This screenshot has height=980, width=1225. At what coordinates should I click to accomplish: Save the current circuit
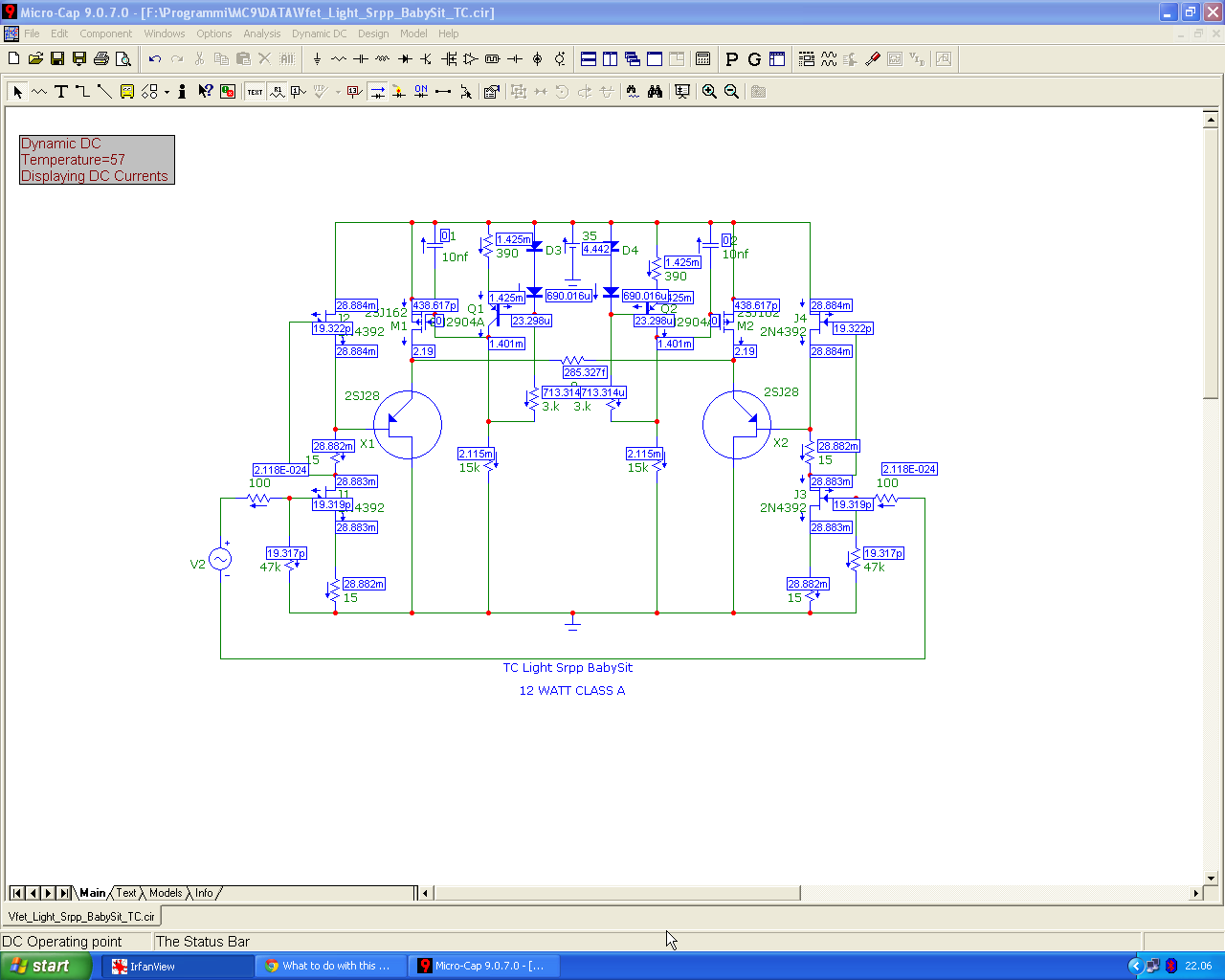point(57,59)
